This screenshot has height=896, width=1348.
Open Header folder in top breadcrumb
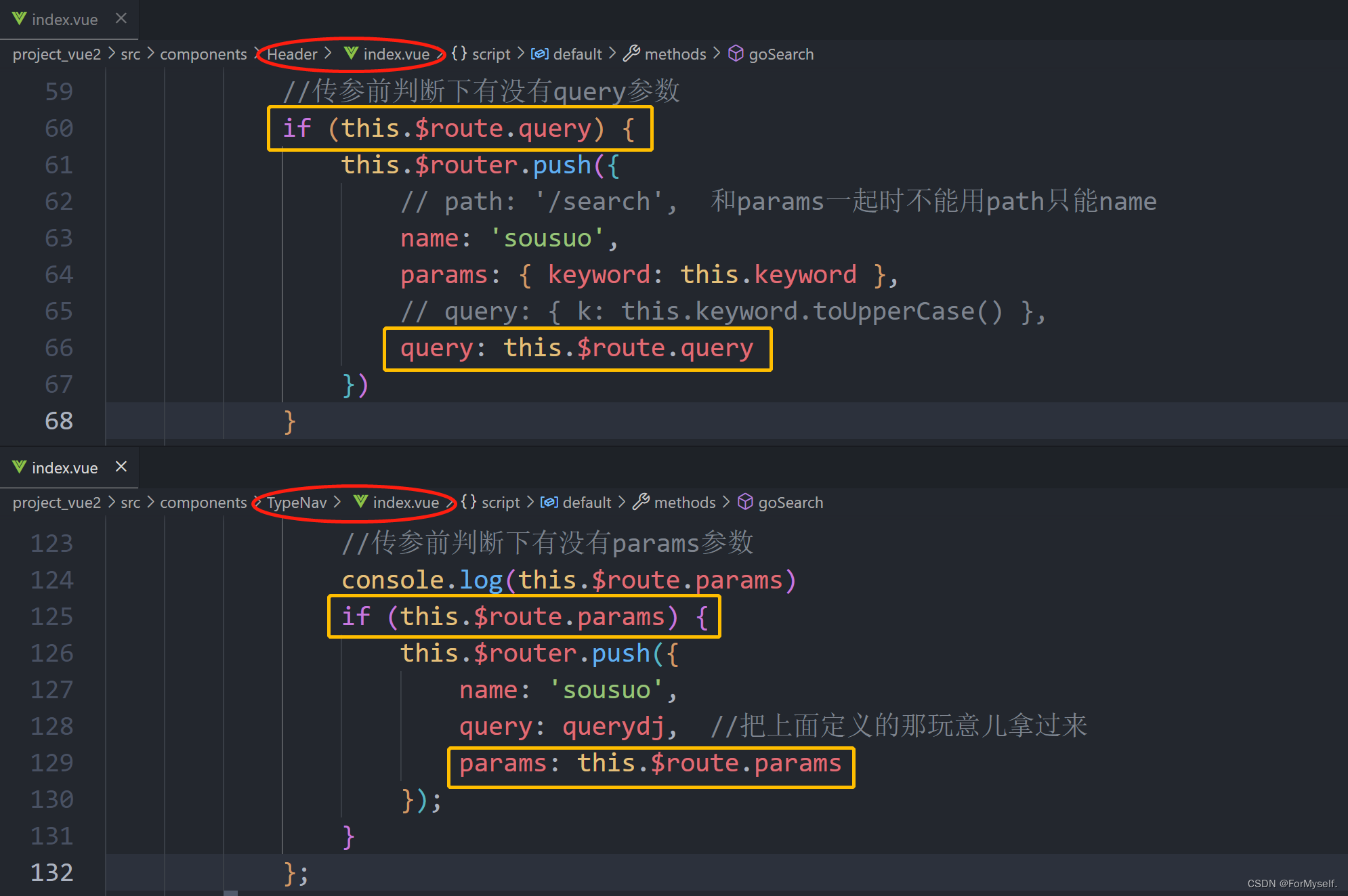[x=292, y=54]
